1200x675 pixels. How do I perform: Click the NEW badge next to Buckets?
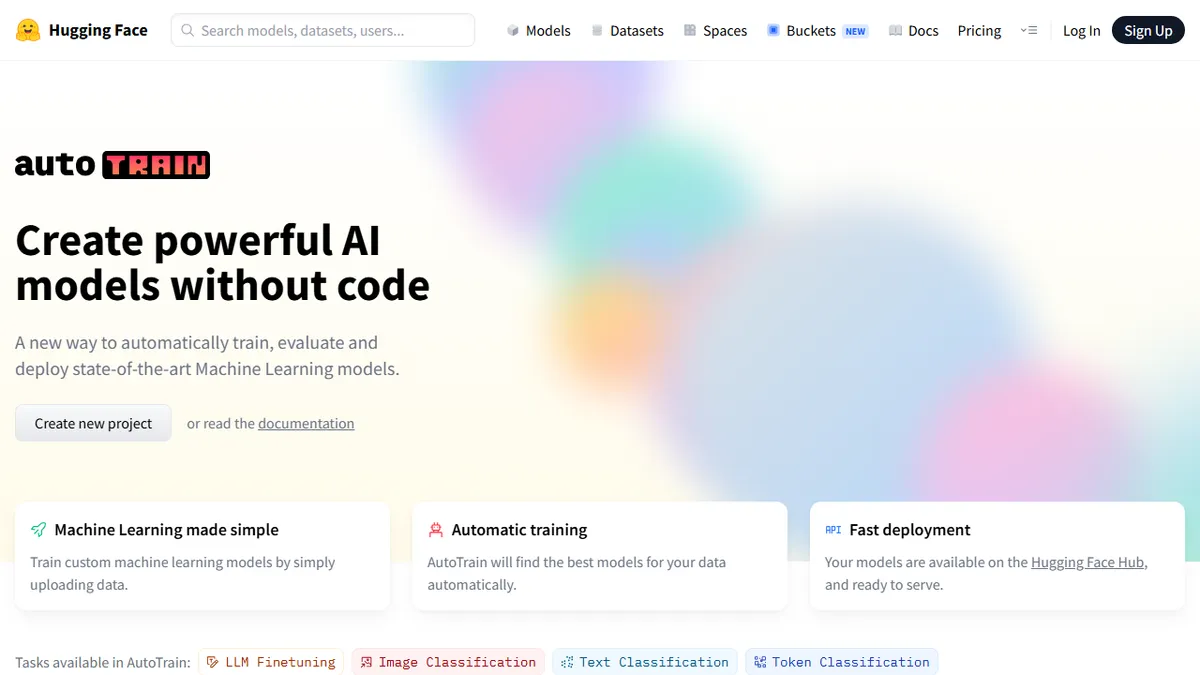pyautogui.click(x=855, y=31)
